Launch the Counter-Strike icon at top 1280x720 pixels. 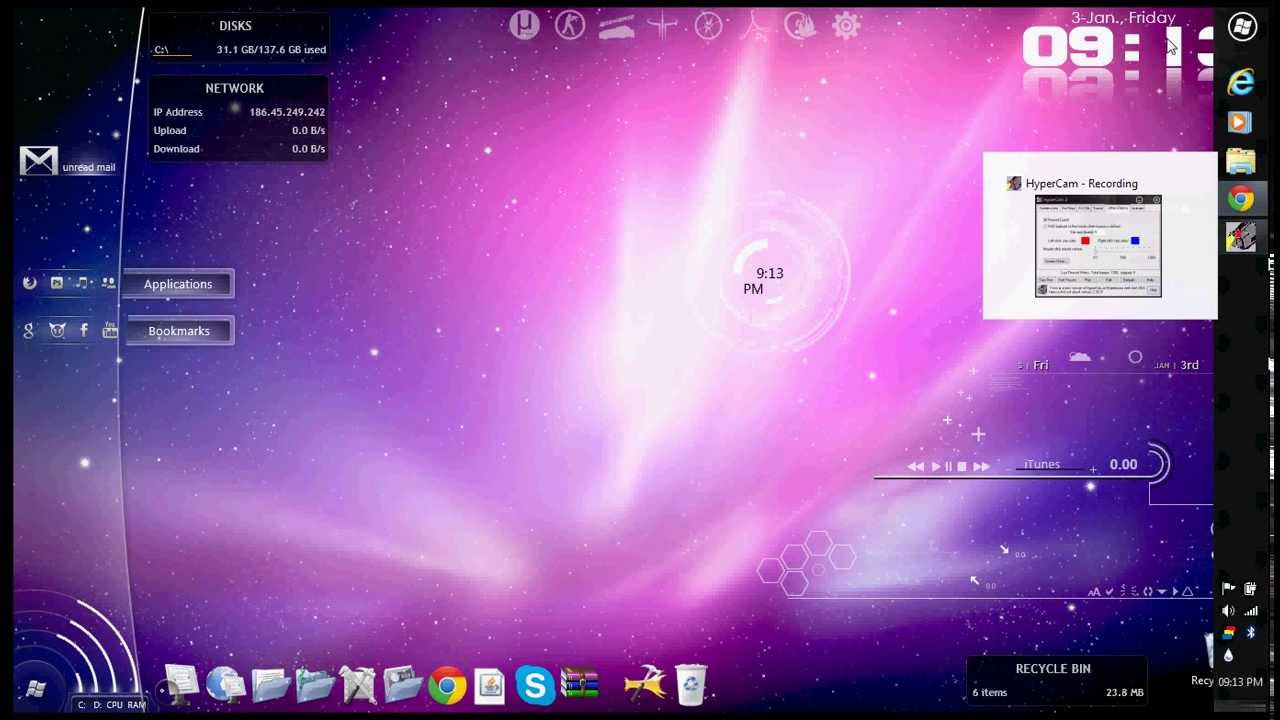point(570,25)
